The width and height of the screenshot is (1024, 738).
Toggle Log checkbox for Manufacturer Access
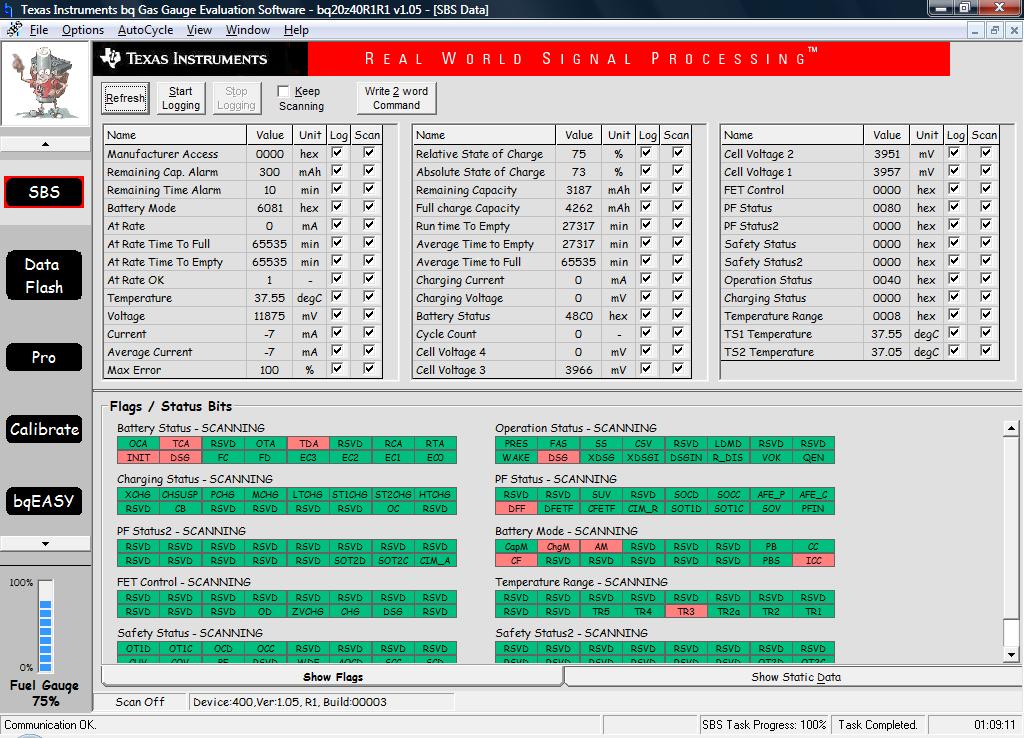(x=337, y=153)
